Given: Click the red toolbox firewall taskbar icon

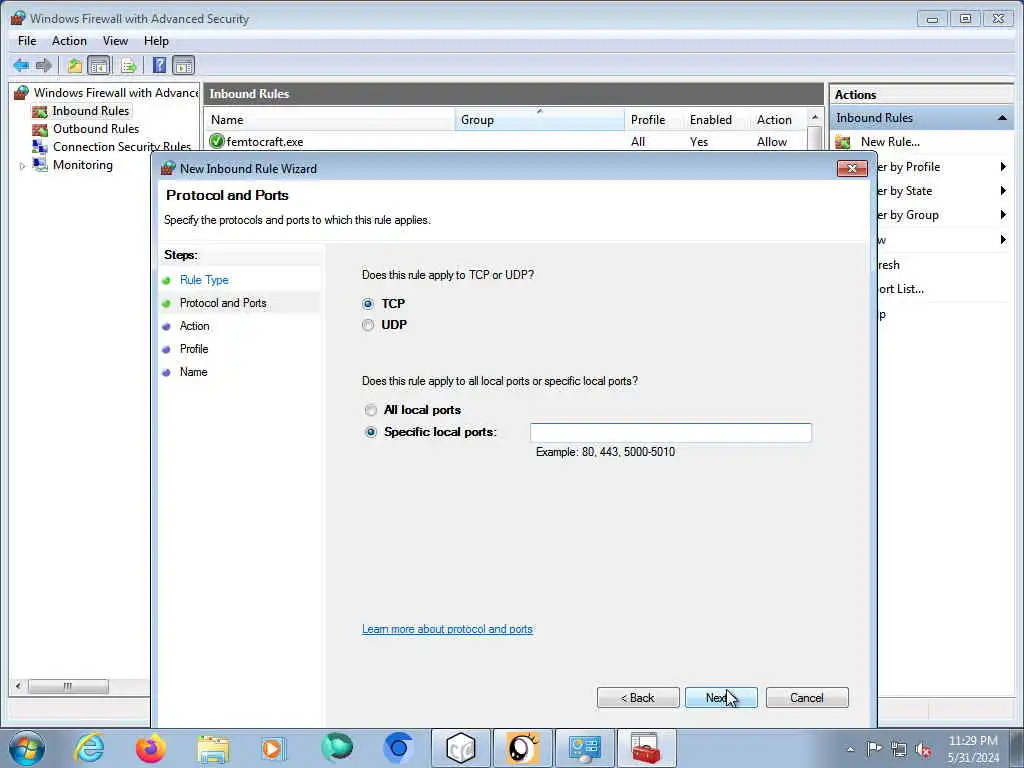Looking at the screenshot, I should coord(646,748).
